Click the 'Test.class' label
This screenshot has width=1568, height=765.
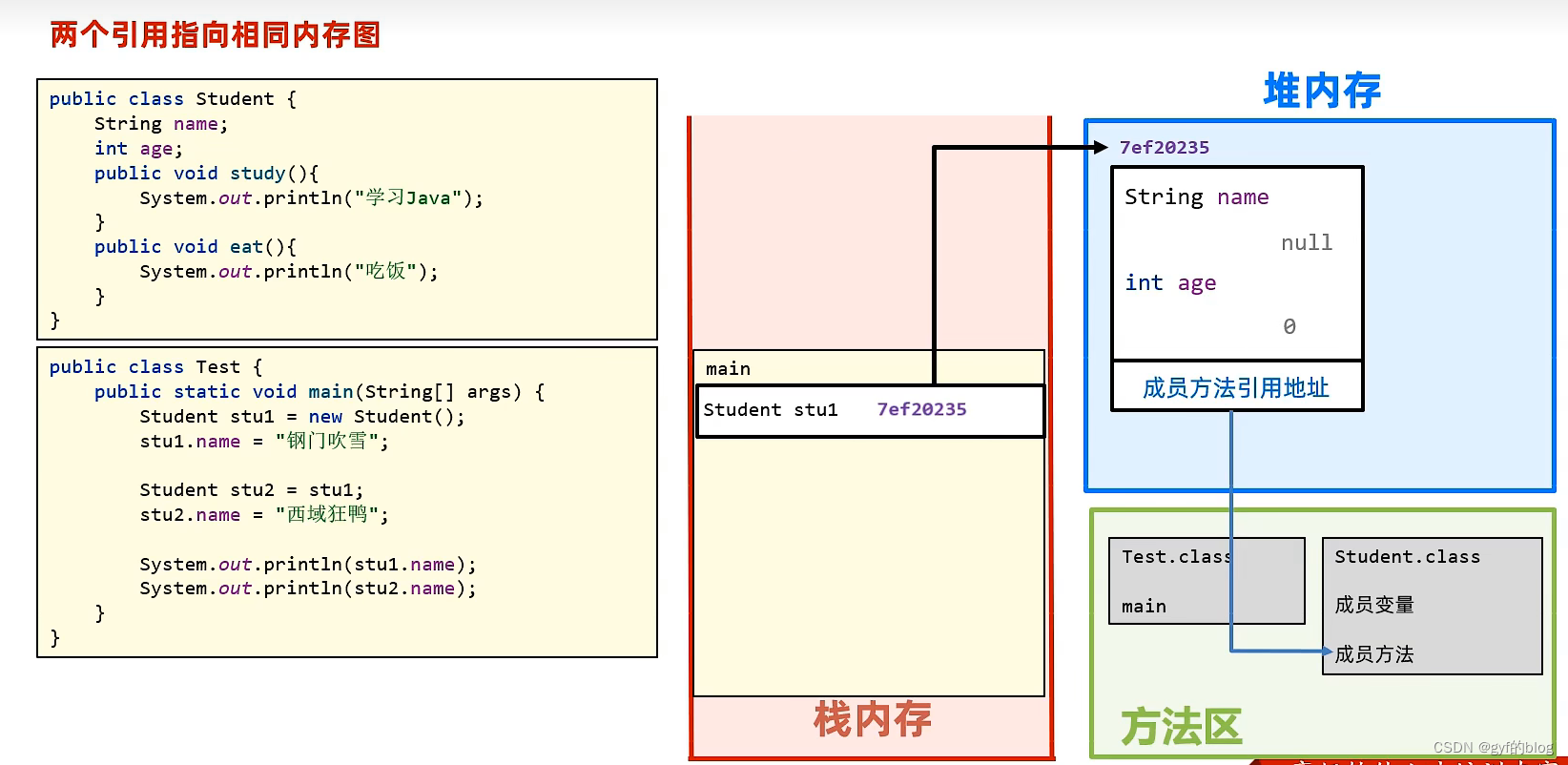tap(1177, 557)
